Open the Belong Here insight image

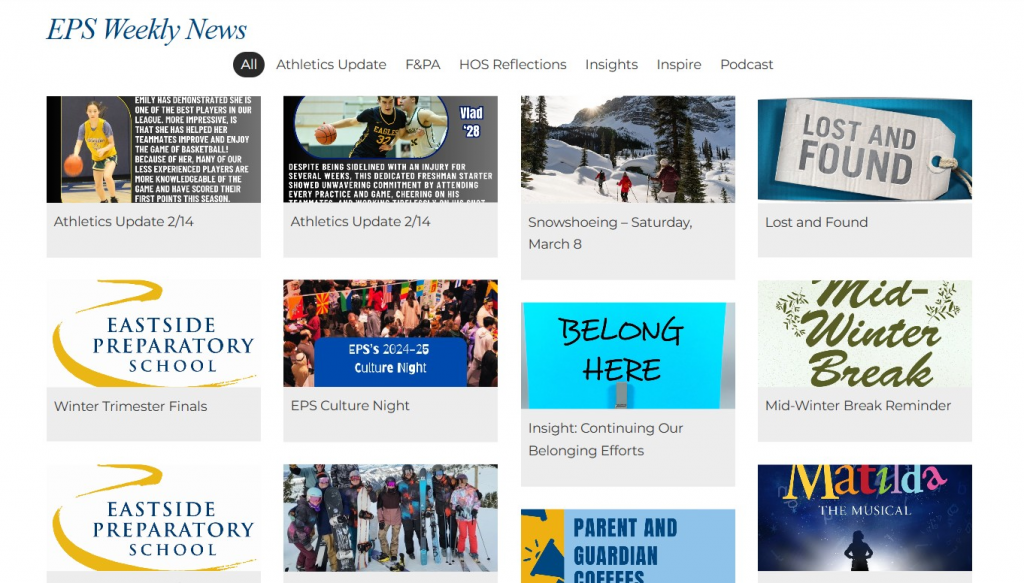point(628,355)
